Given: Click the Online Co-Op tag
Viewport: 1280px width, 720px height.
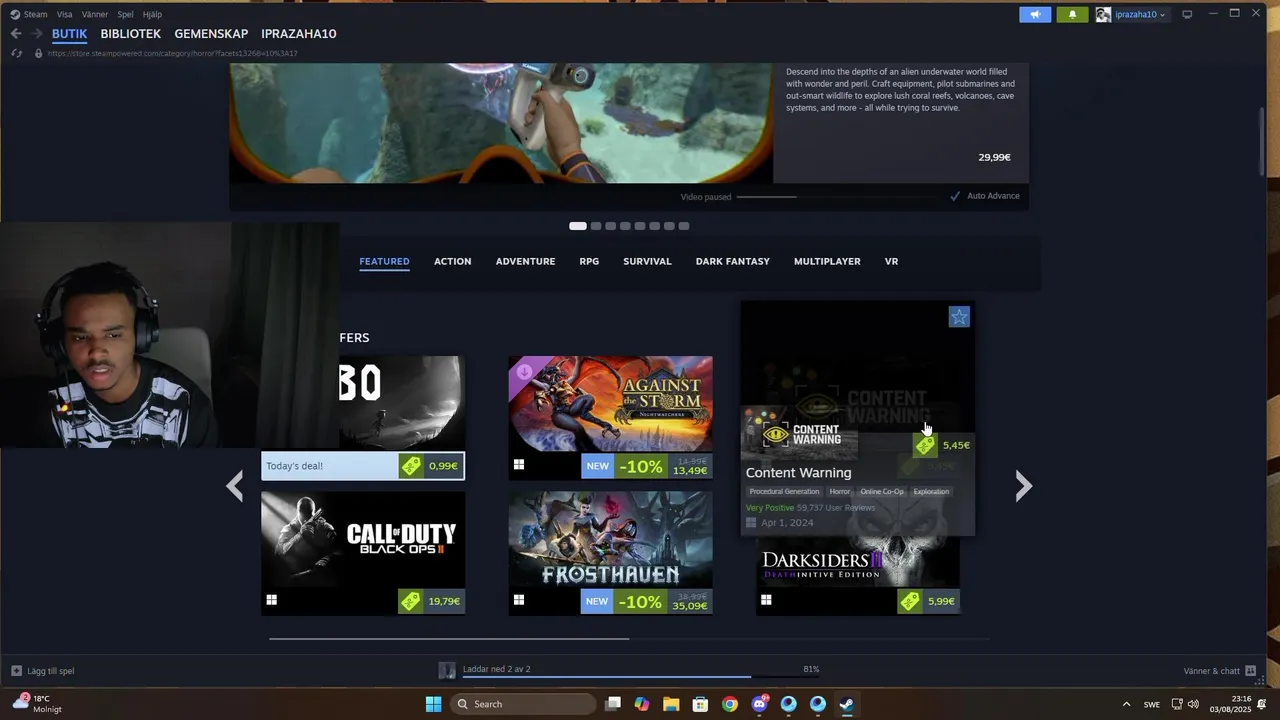Looking at the screenshot, I should 882,492.
